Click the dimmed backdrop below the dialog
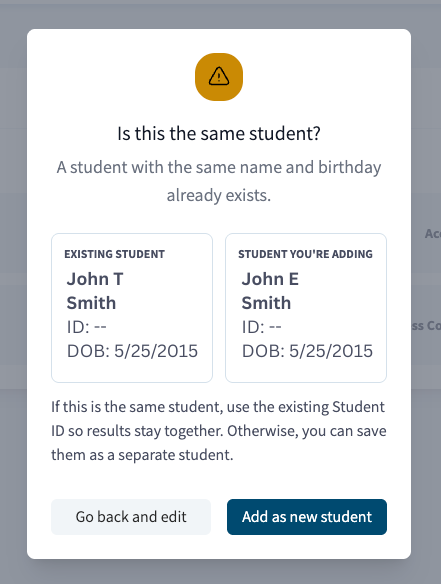Screen dimensions: 441x584 tap(220, 572)
